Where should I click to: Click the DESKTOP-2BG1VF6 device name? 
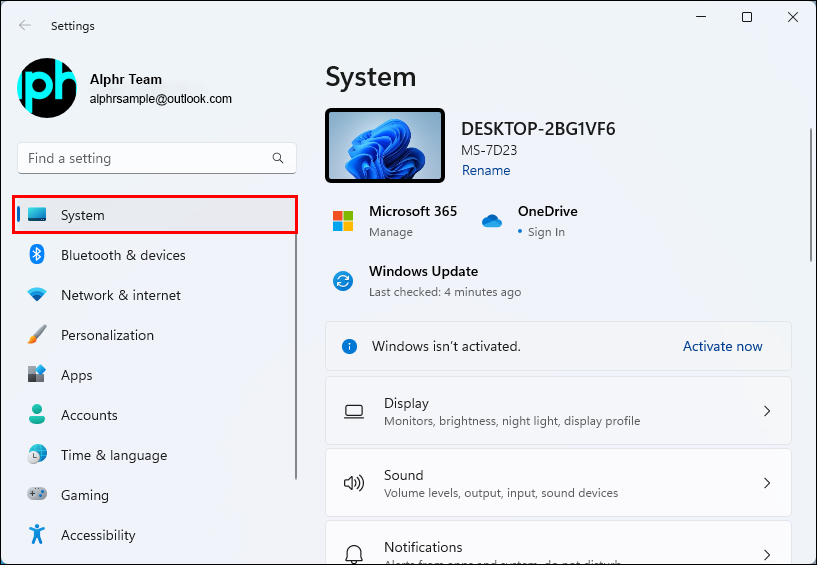538,129
